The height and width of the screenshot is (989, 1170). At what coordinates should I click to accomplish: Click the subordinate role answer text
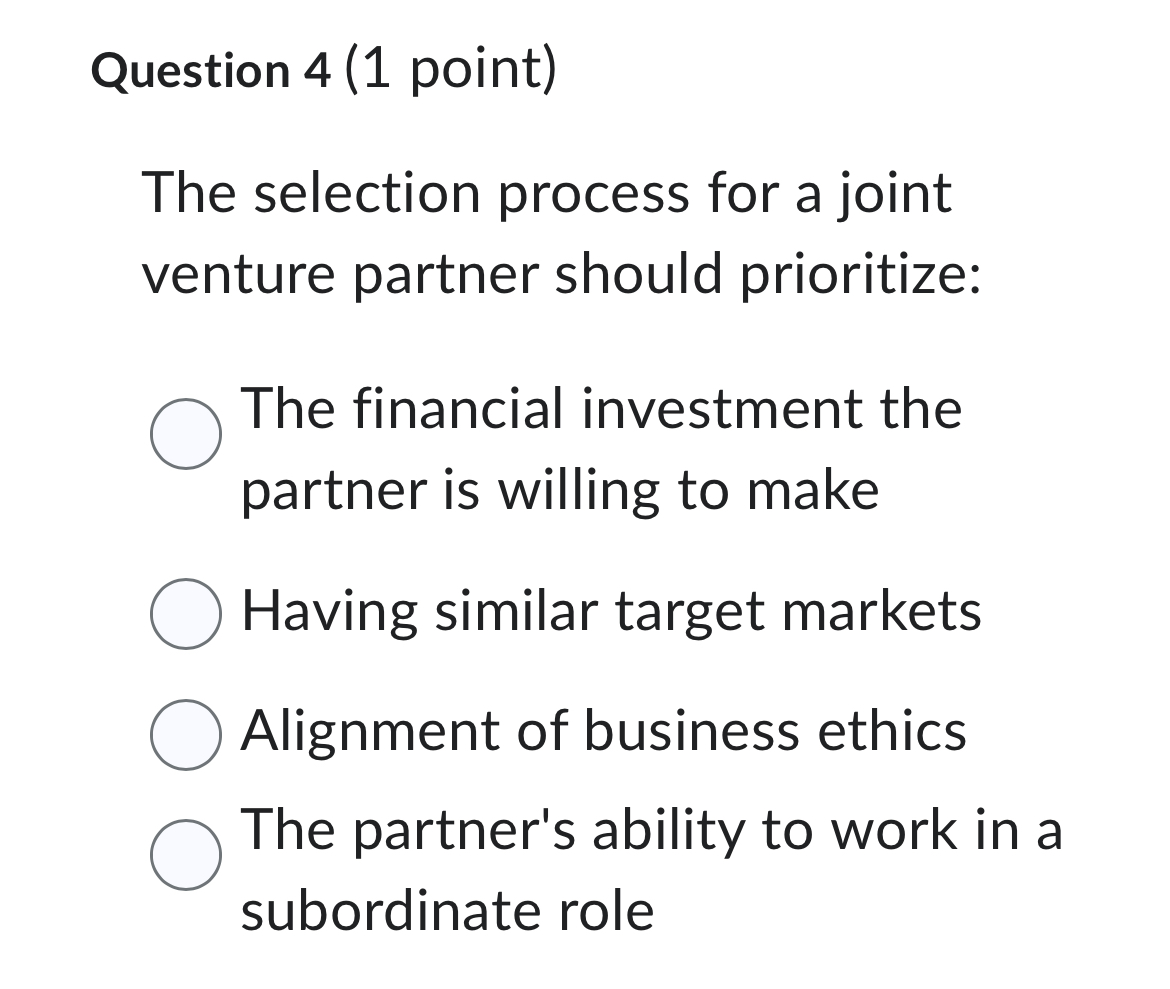(650, 830)
